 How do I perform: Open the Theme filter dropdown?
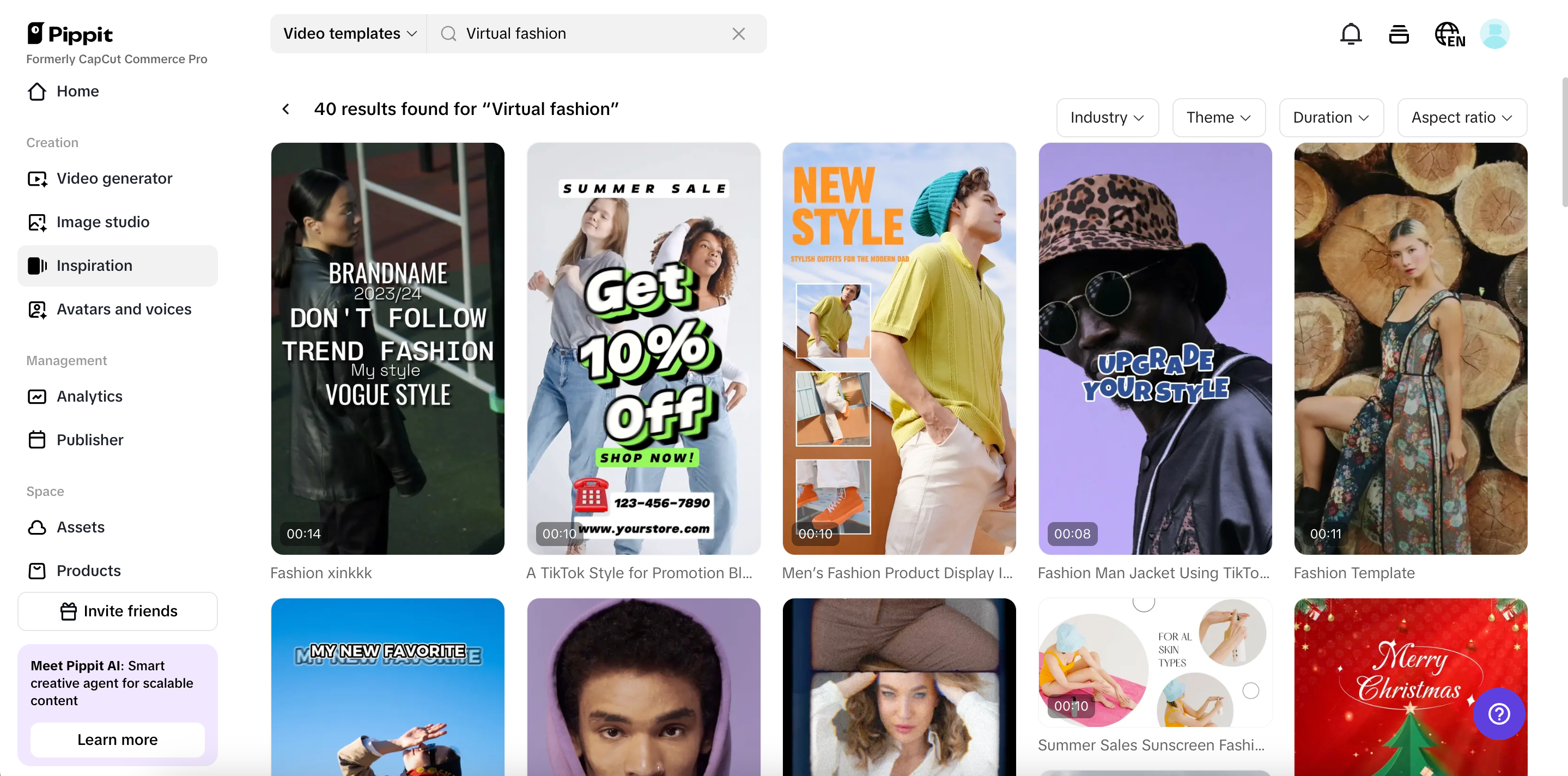1218,118
